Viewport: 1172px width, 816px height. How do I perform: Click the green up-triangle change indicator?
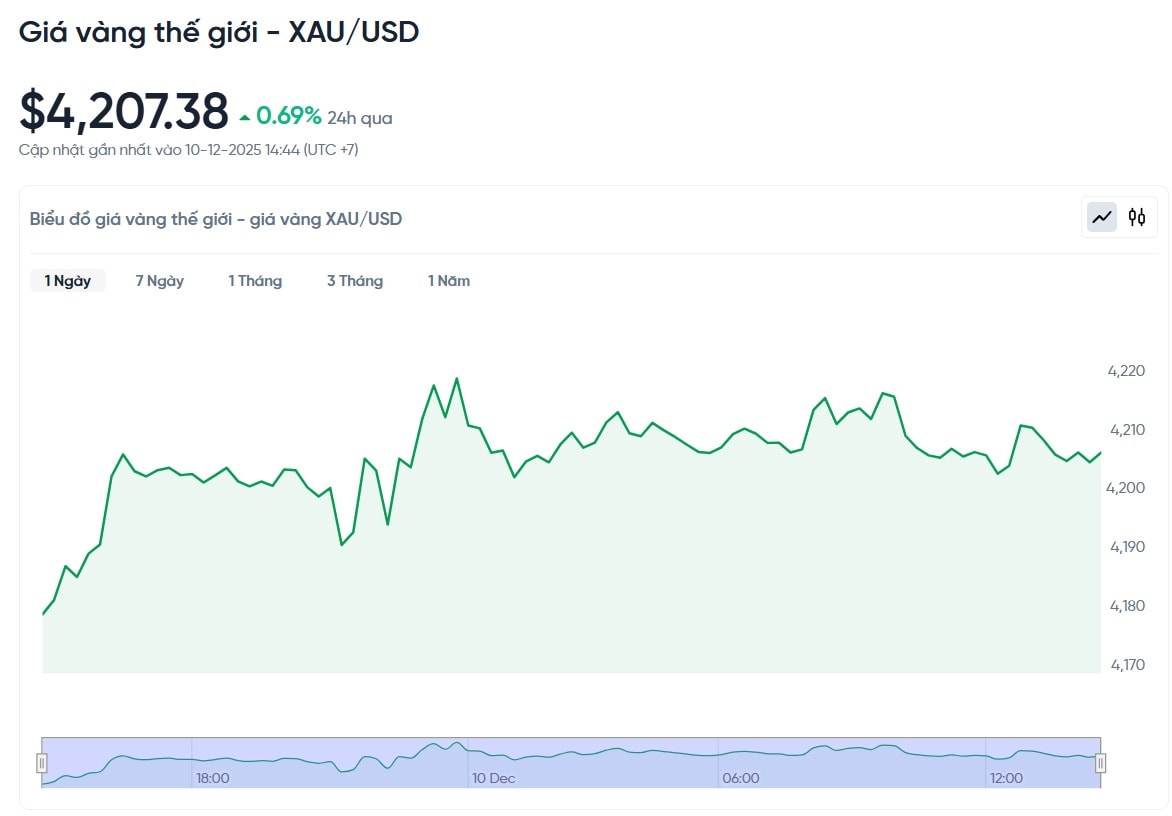coord(245,118)
